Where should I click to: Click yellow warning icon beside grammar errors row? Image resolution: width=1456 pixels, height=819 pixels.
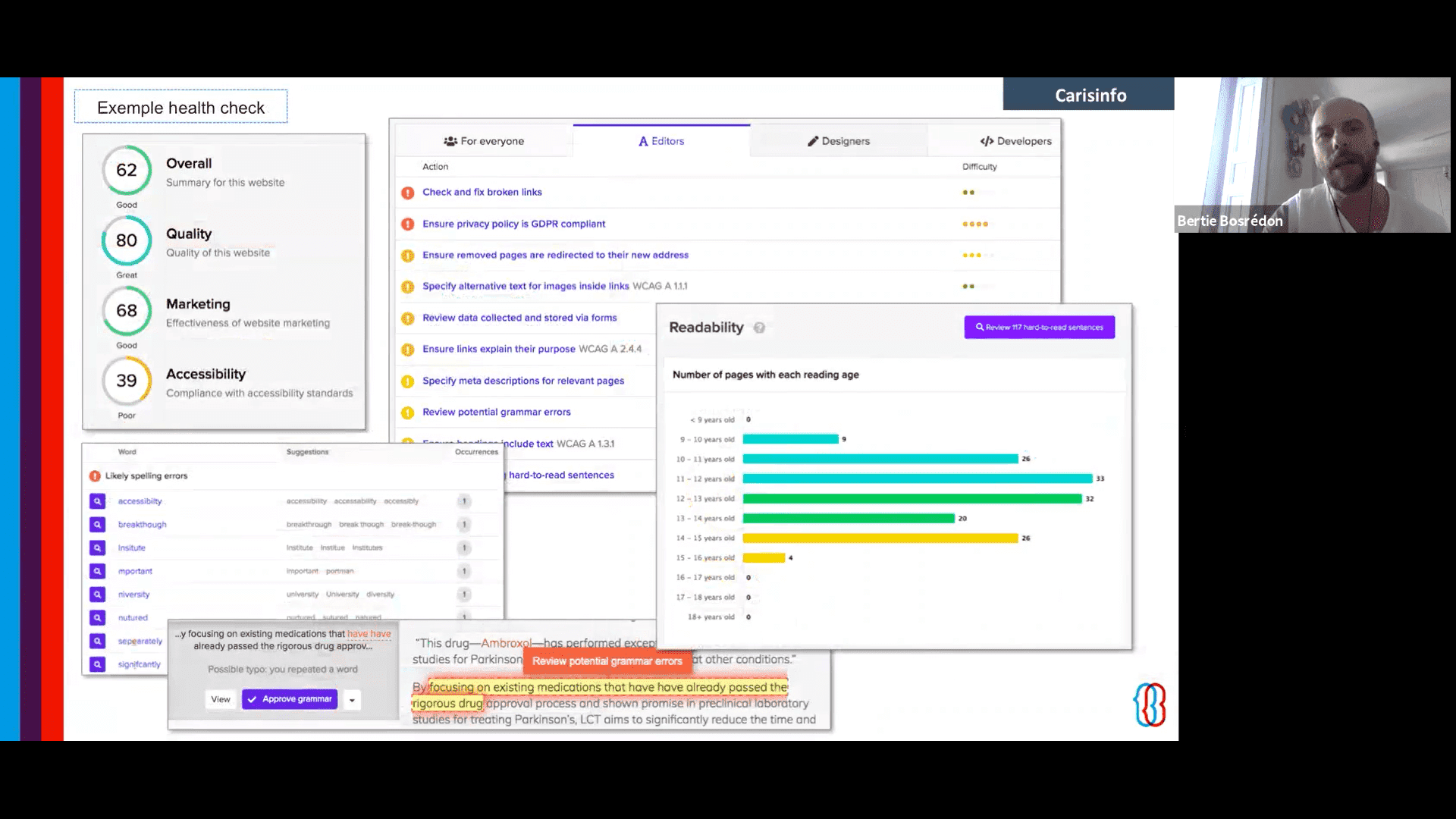coord(408,413)
